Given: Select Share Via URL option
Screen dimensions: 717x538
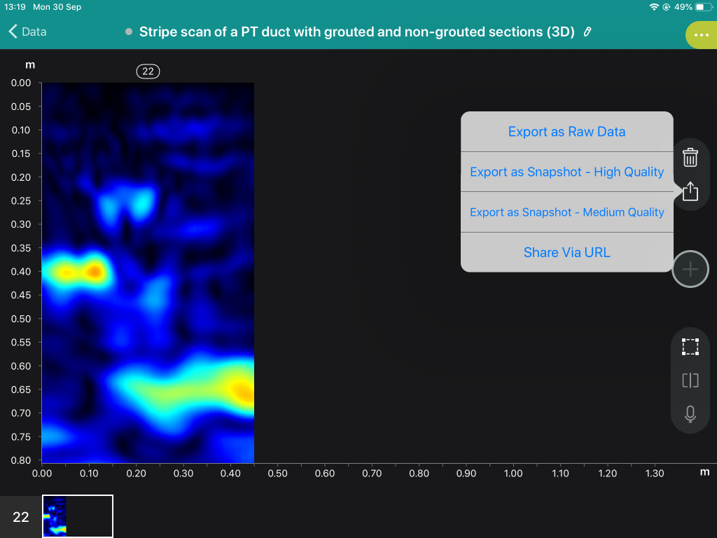Looking at the screenshot, I should pos(567,252).
